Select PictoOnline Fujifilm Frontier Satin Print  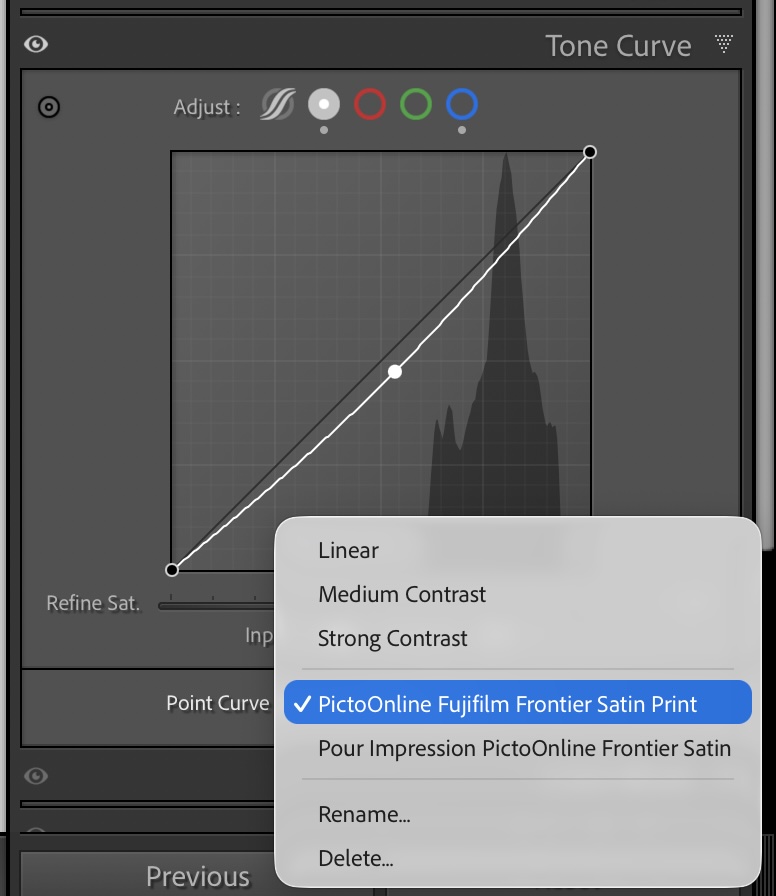point(507,703)
